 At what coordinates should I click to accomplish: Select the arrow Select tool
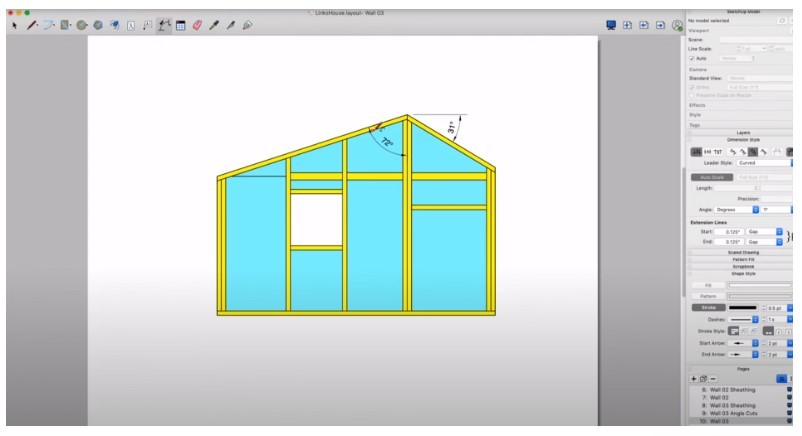coord(14,25)
